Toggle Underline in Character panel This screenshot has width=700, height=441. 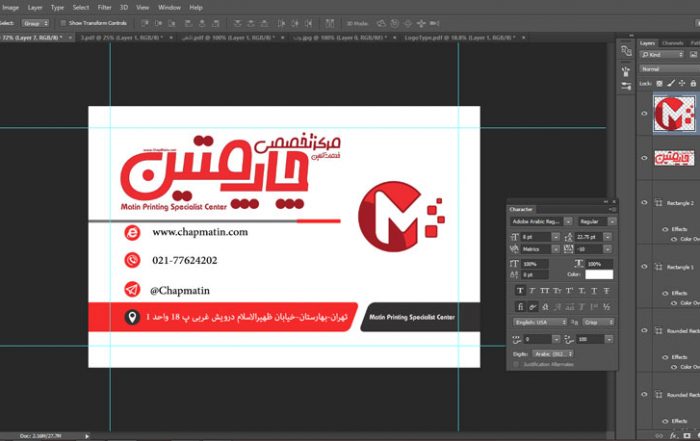pos(594,291)
